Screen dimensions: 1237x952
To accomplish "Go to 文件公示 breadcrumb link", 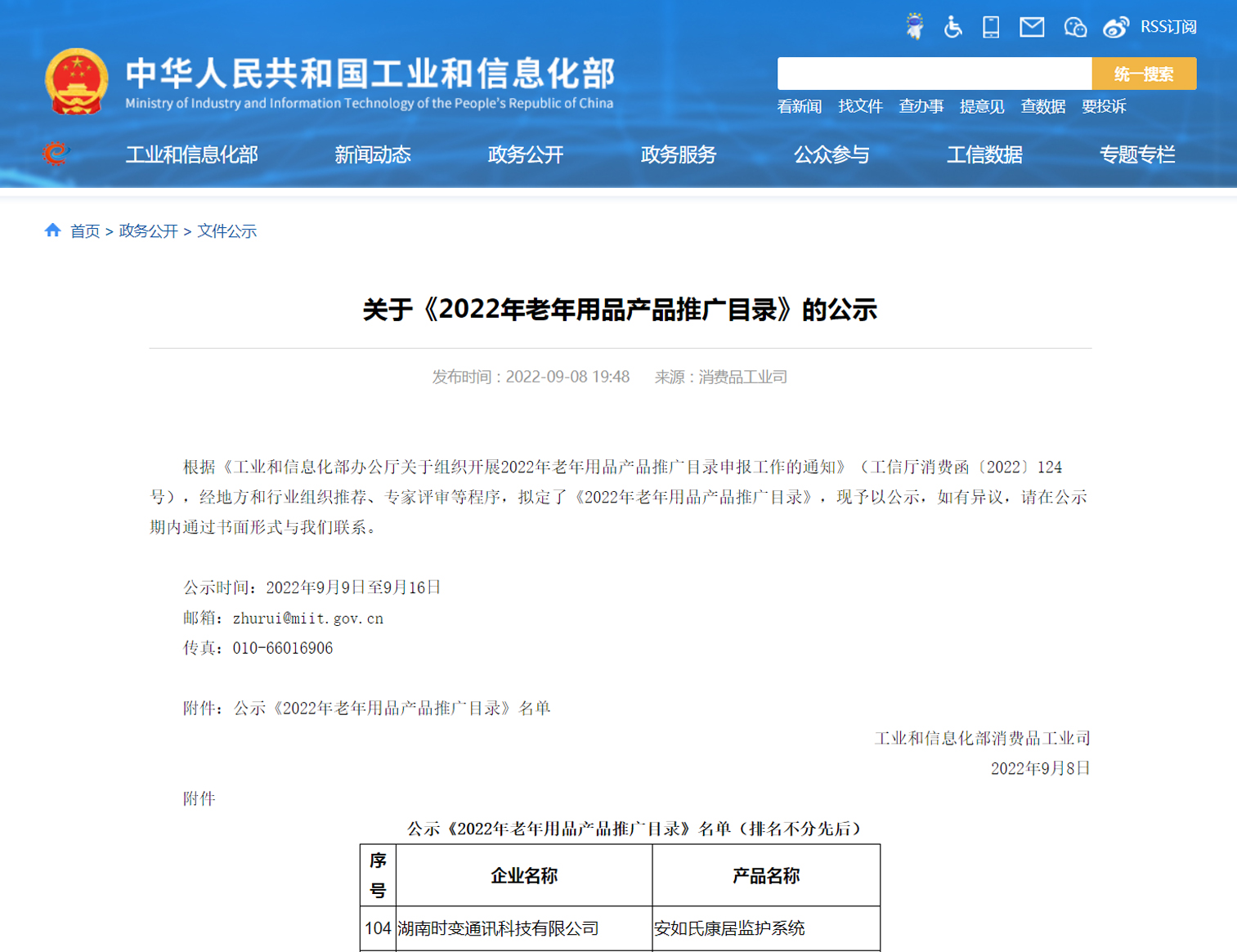I will tap(227, 231).
